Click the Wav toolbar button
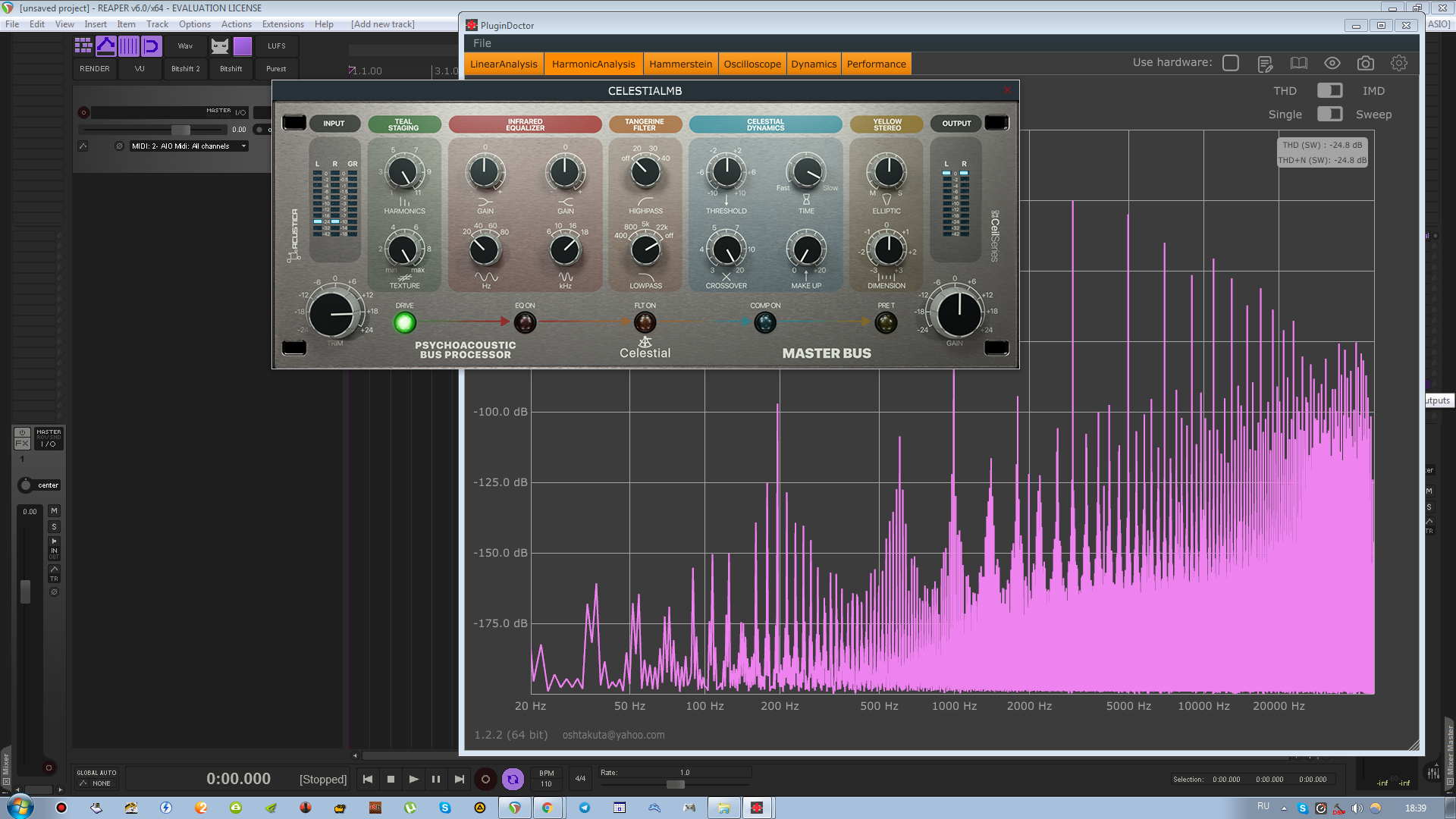The width and height of the screenshot is (1456, 819). 186,46
